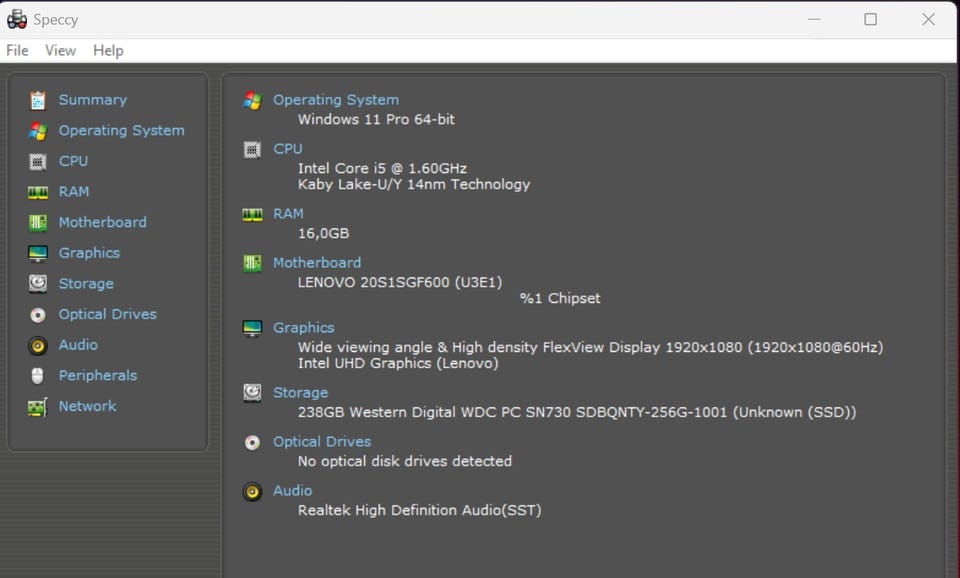Click 'Realtek High Definition Audio(SST)' text

coord(419,510)
